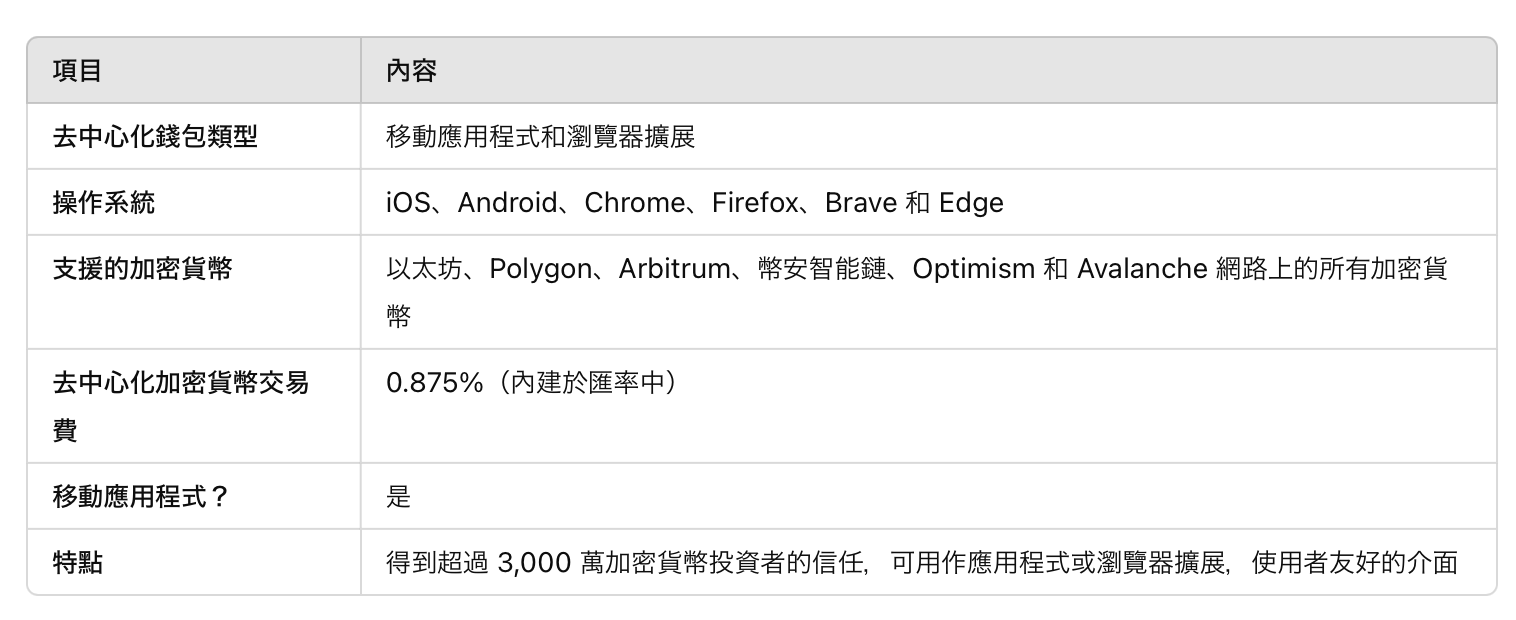The width and height of the screenshot is (1516, 620).
Task: Click the word Chrome in the table
Action: (x=634, y=203)
